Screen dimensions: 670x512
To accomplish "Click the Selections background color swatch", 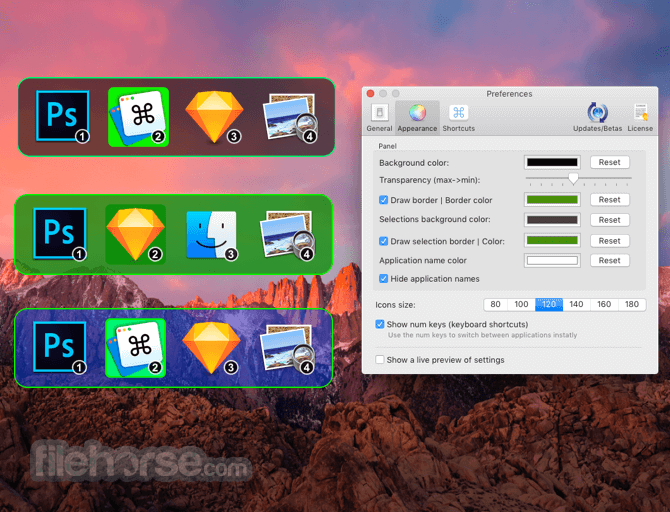I will (x=552, y=220).
